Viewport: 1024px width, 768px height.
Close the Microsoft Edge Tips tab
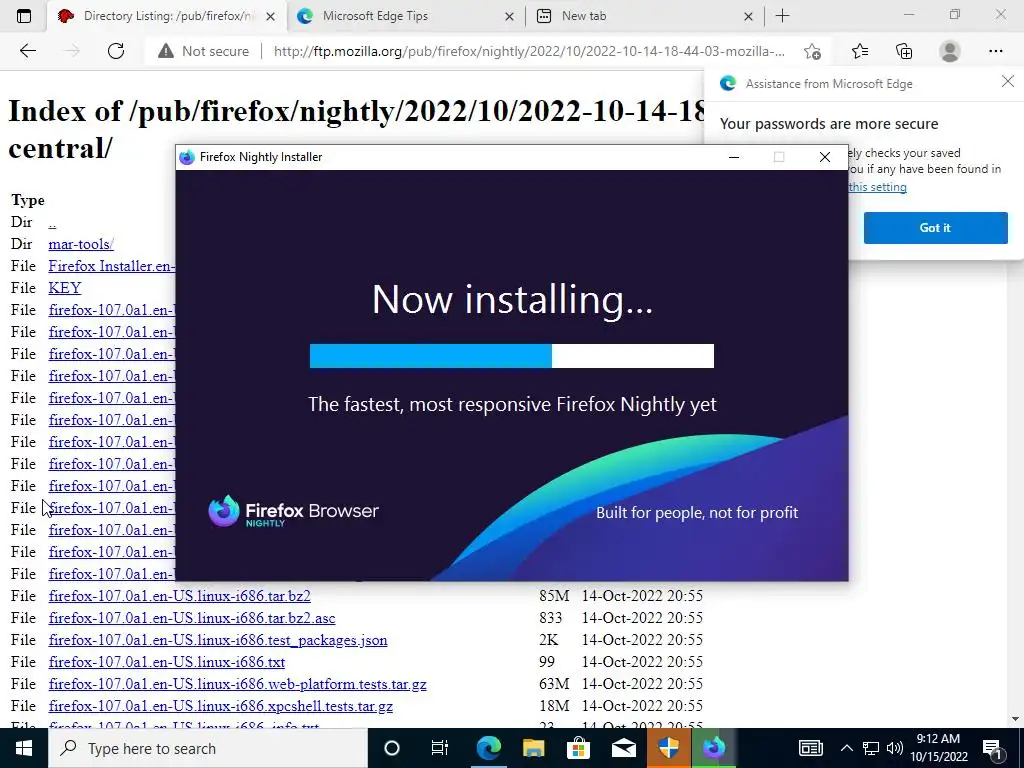[x=509, y=16]
